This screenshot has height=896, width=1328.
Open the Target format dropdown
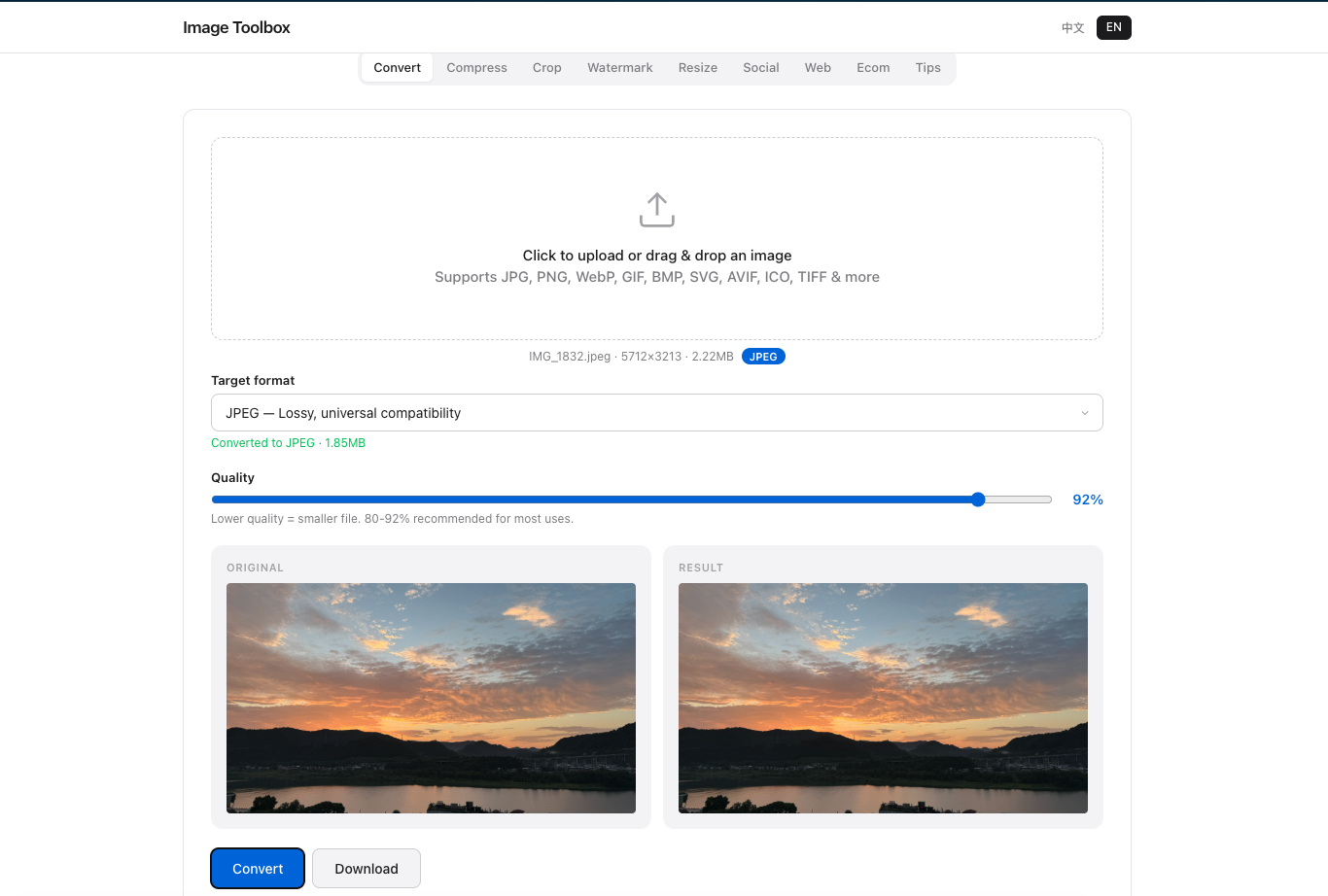(657, 413)
